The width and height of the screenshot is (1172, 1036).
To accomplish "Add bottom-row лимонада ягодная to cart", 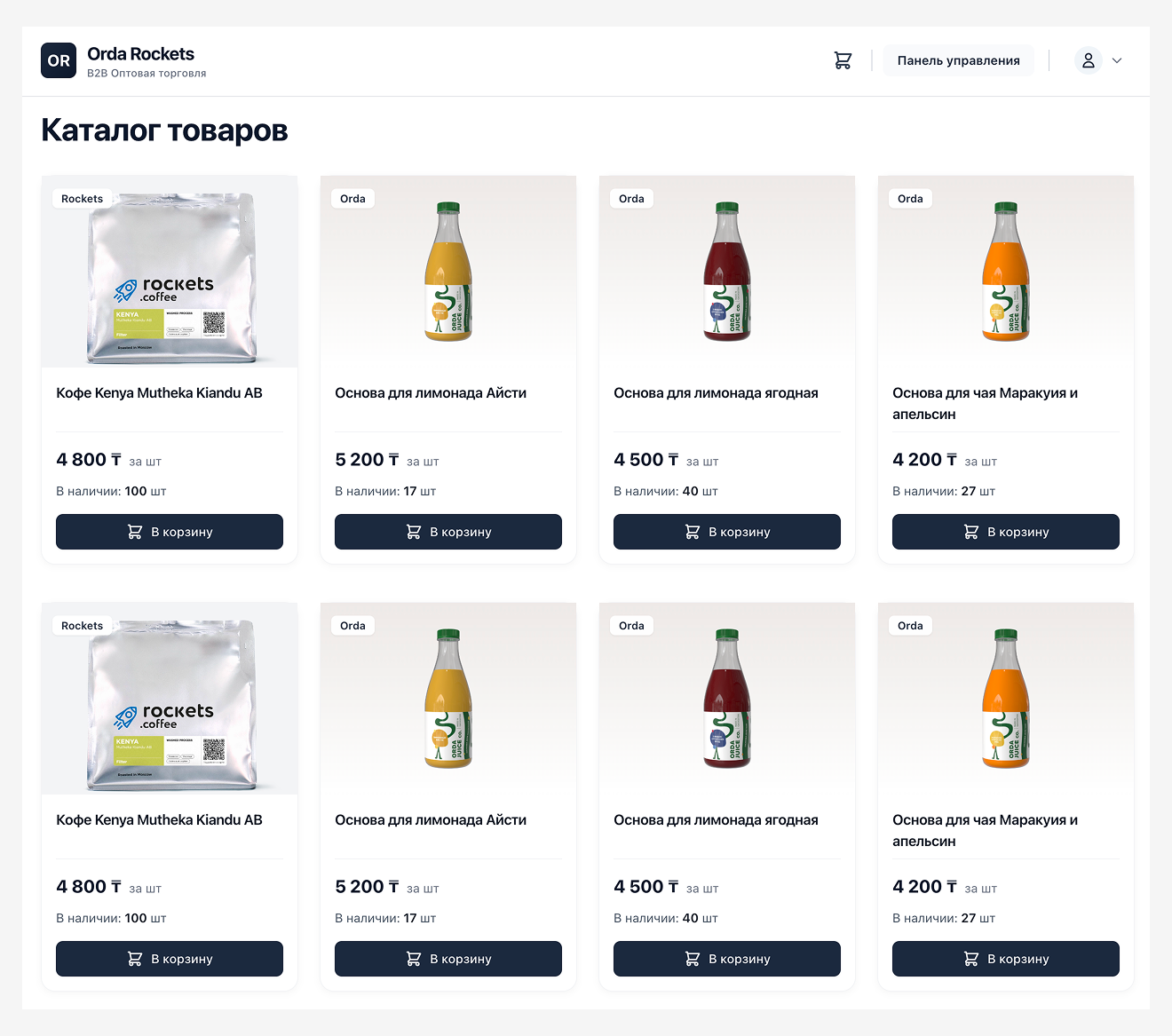I will (727, 959).
